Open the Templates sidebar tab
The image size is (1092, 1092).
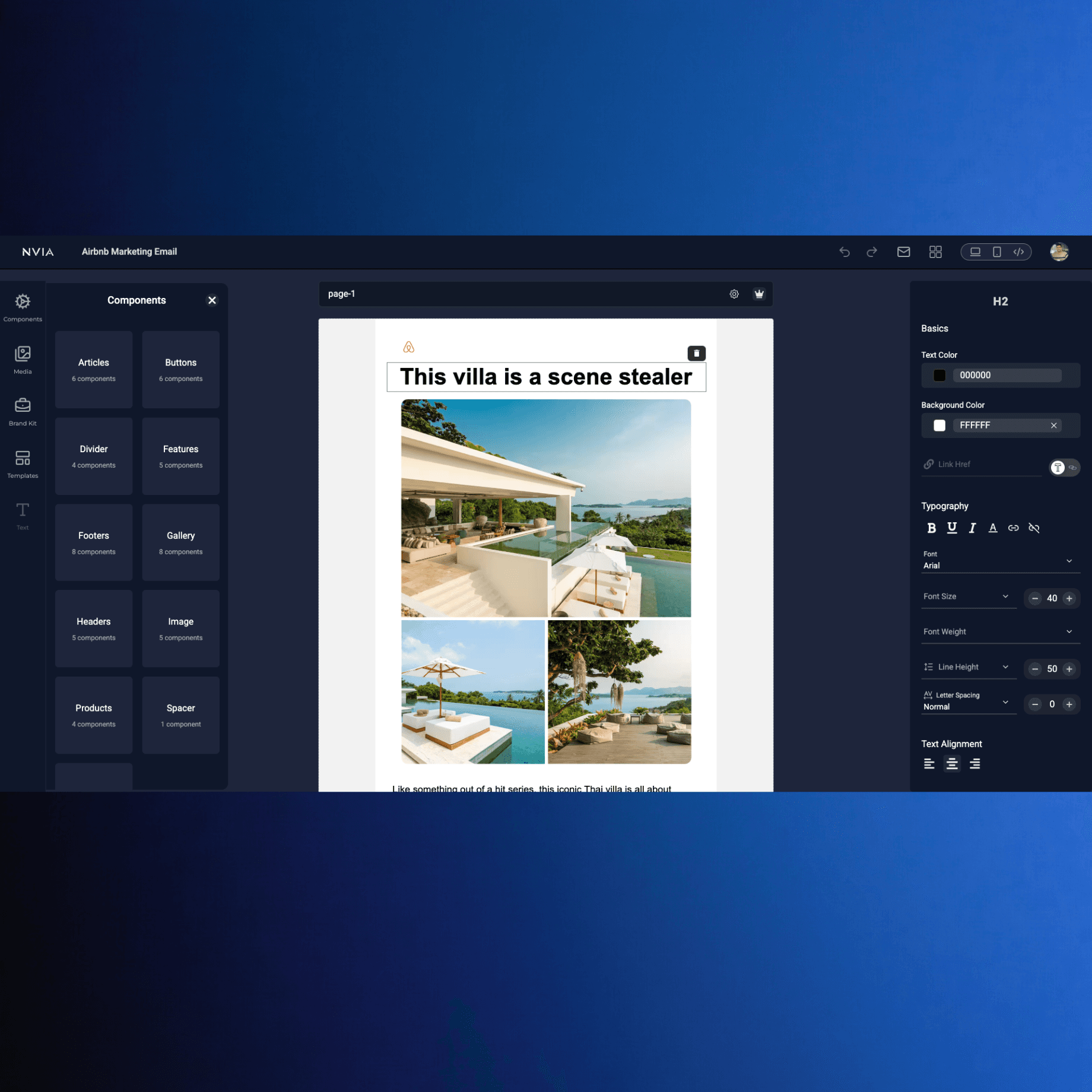click(23, 464)
